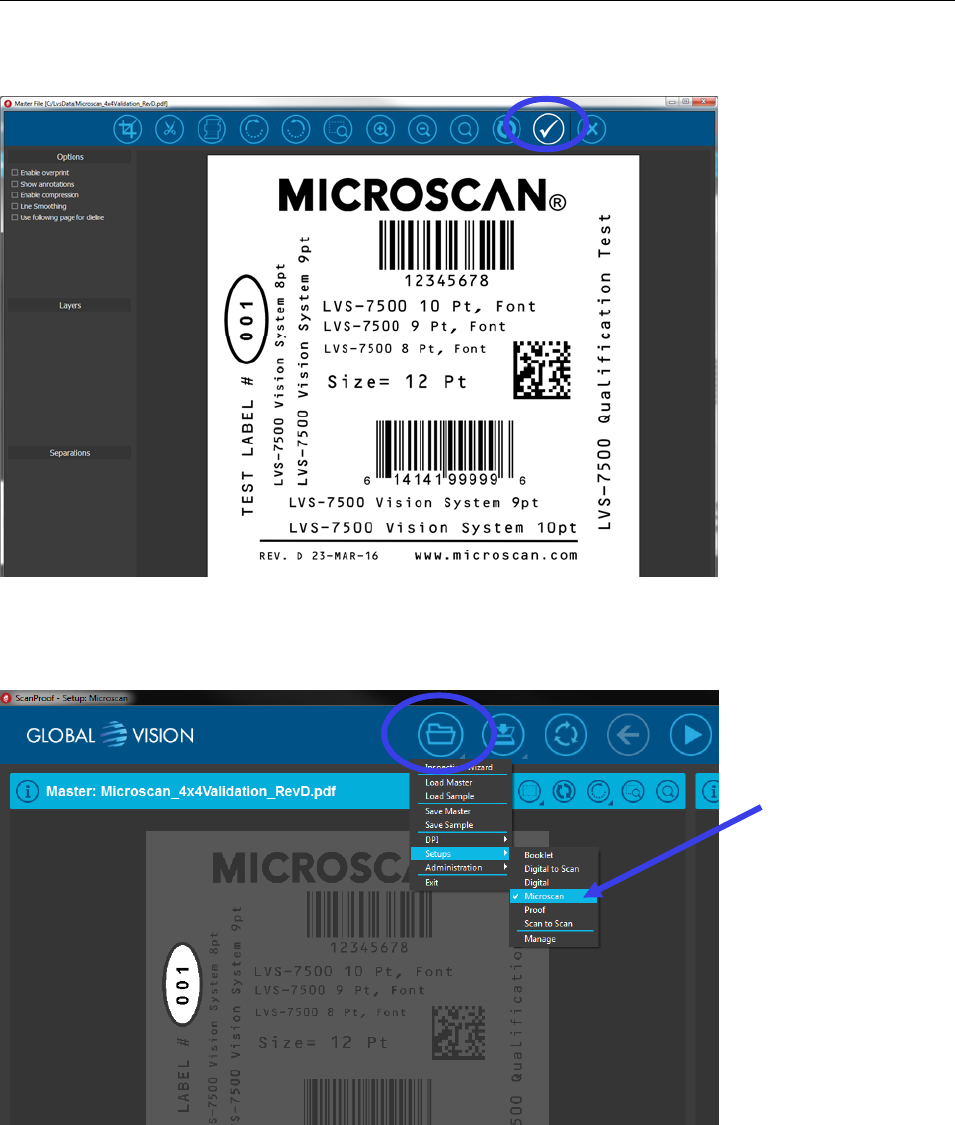The image size is (955, 1125).
Task: Select the Zoom to area tool in Master File
Action: pos(338,129)
